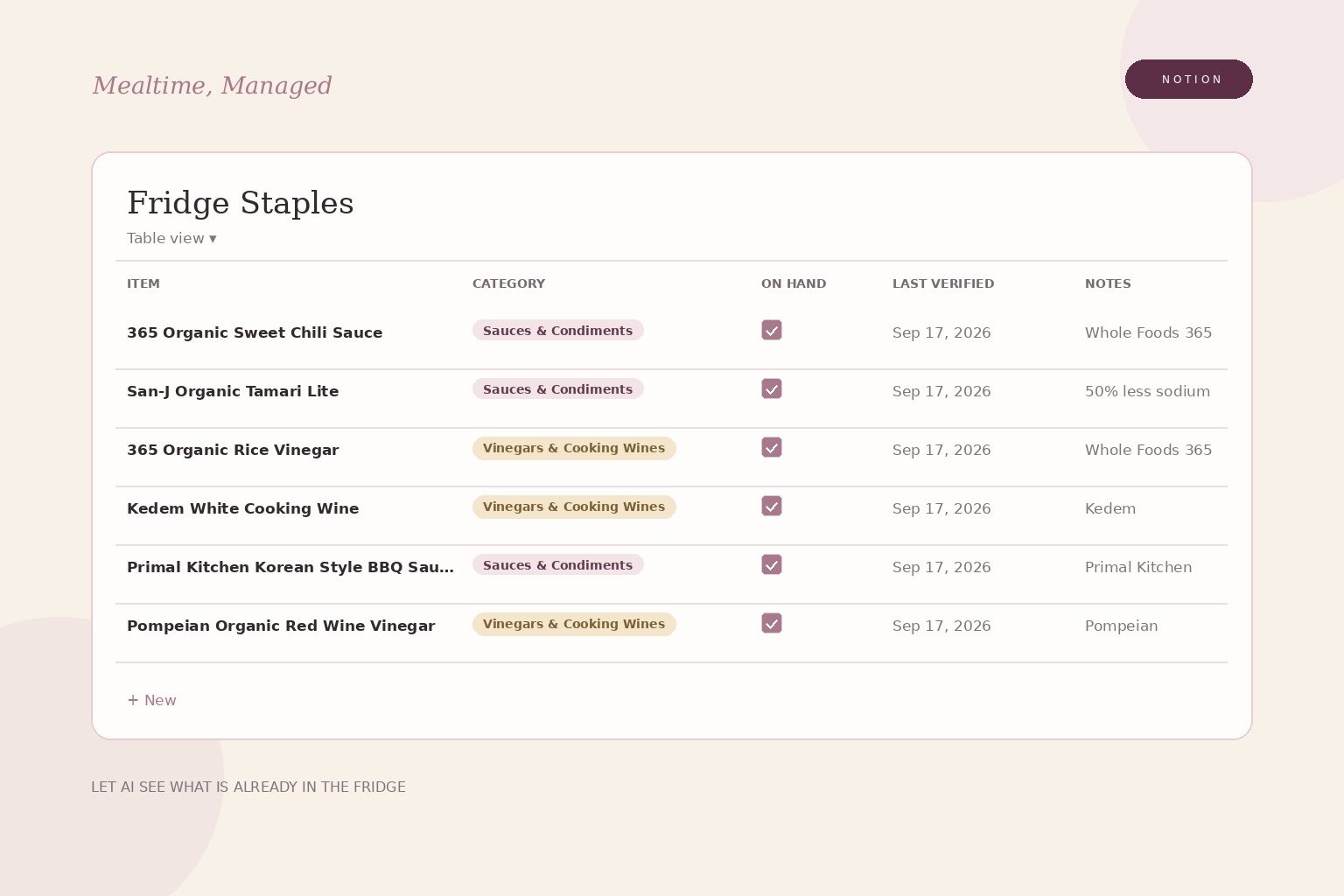Click the Whole Foods 365 note for Rice Vinegar
1344x896 pixels.
tap(1149, 450)
